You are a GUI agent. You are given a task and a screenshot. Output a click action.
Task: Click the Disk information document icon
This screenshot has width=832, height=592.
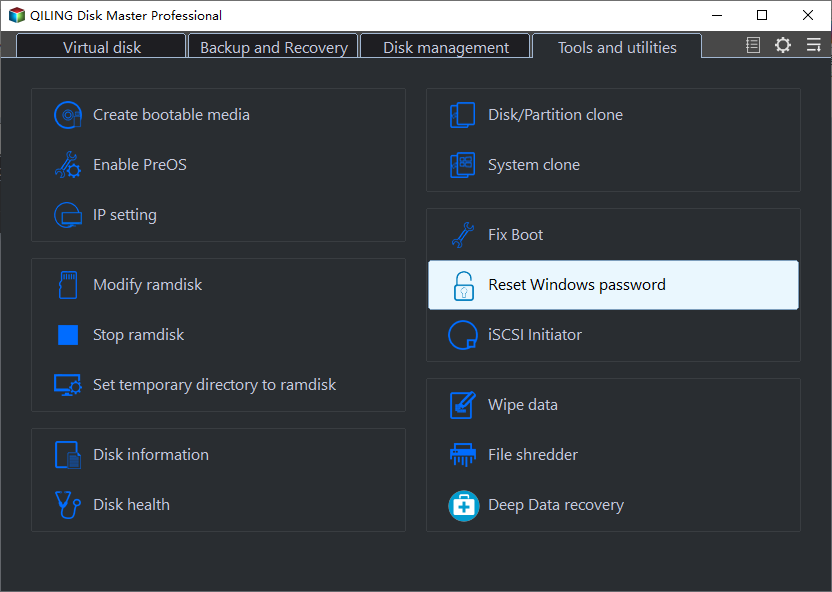pyautogui.click(x=68, y=455)
